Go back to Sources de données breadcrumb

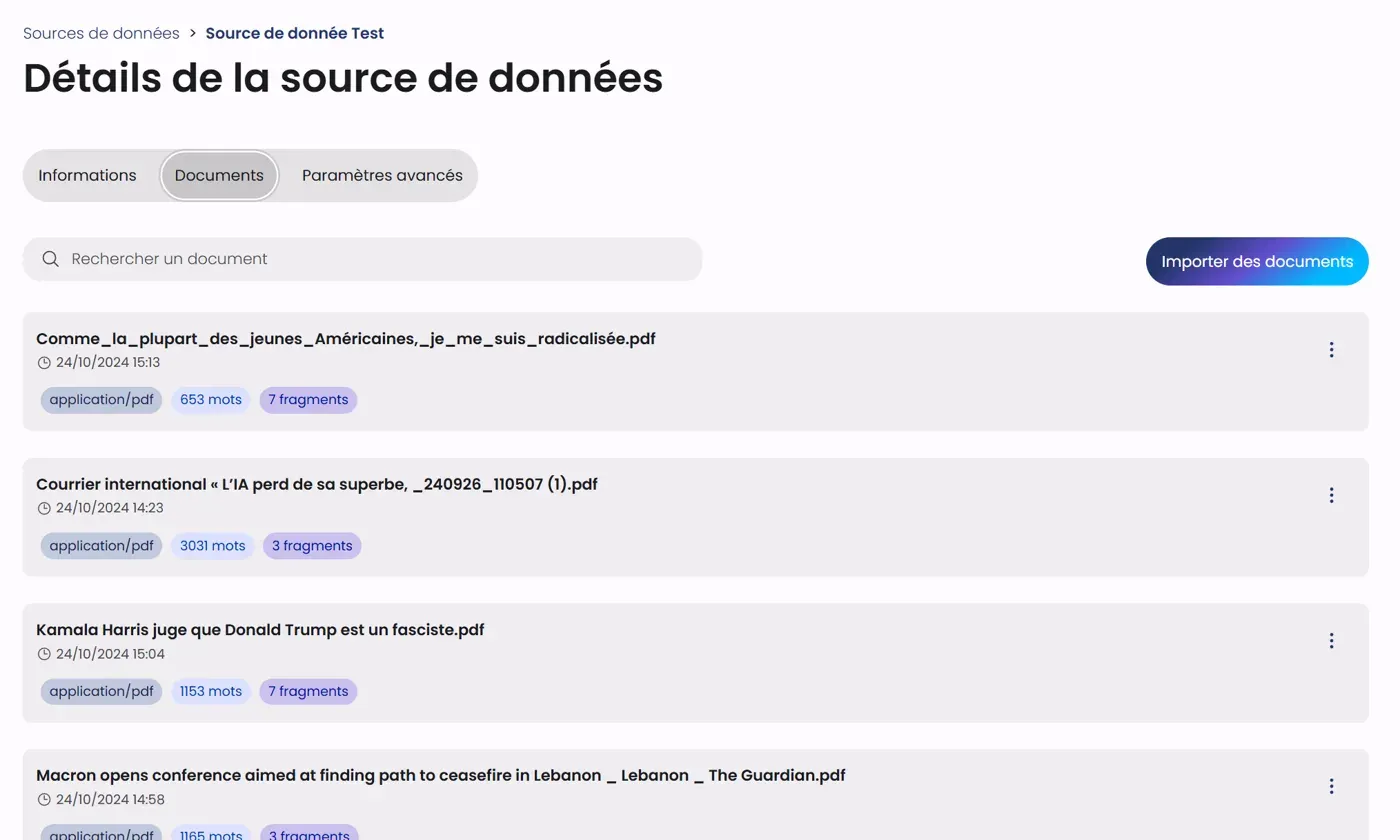coord(101,33)
